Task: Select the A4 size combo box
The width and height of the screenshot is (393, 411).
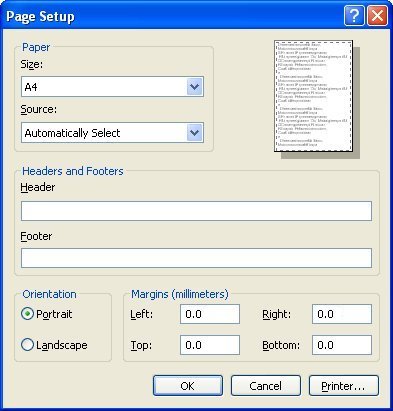Action: [x=112, y=87]
